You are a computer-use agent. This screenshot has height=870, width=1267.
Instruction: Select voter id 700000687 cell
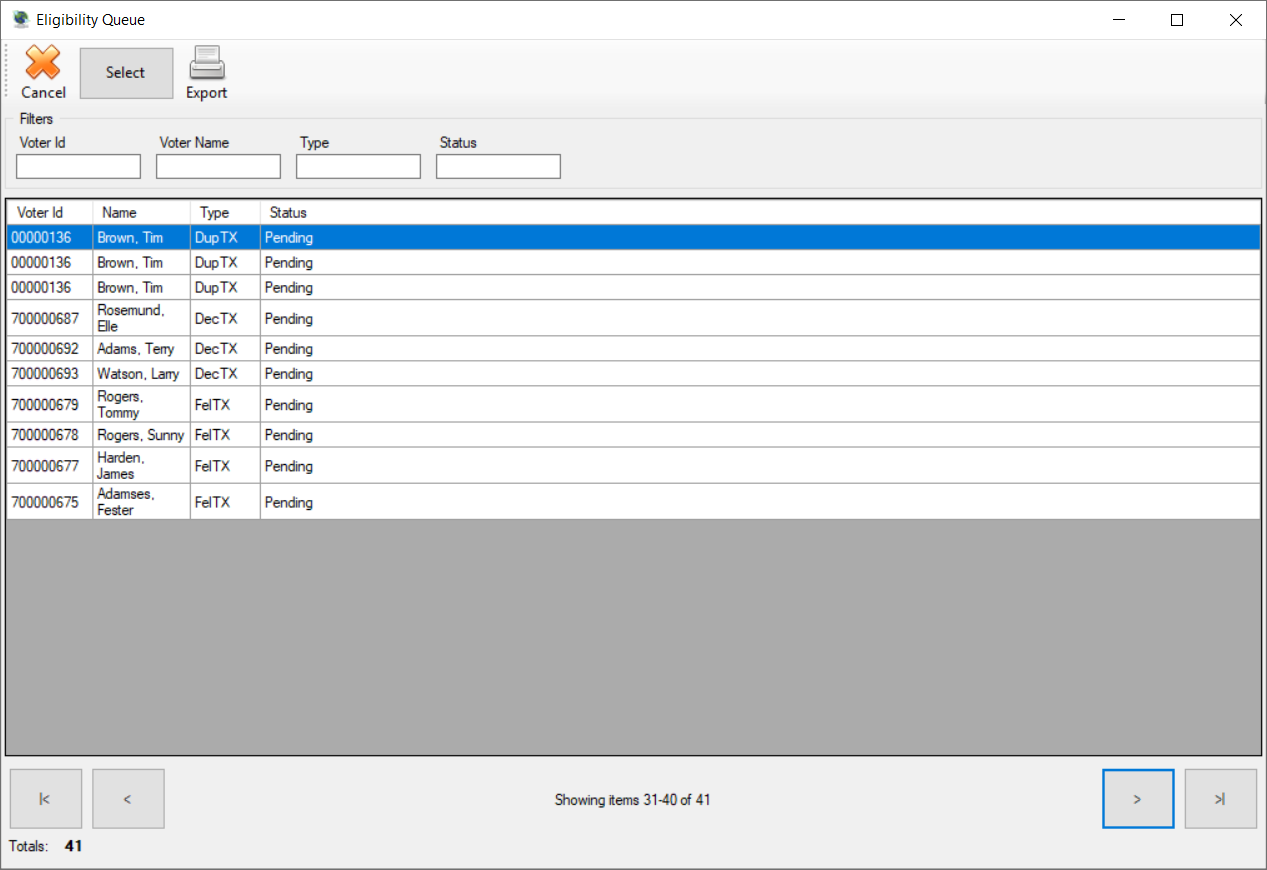click(50, 318)
